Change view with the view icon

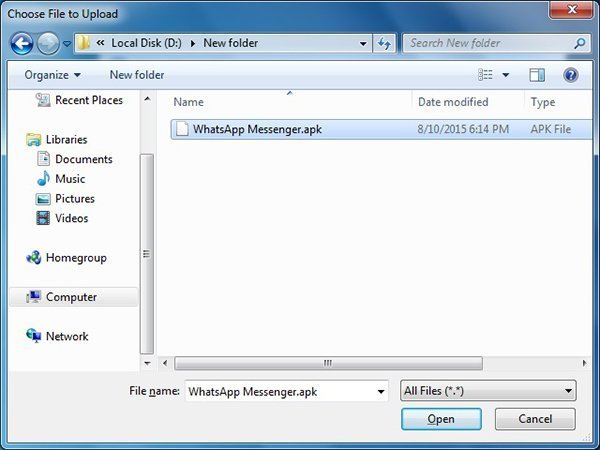(485, 75)
